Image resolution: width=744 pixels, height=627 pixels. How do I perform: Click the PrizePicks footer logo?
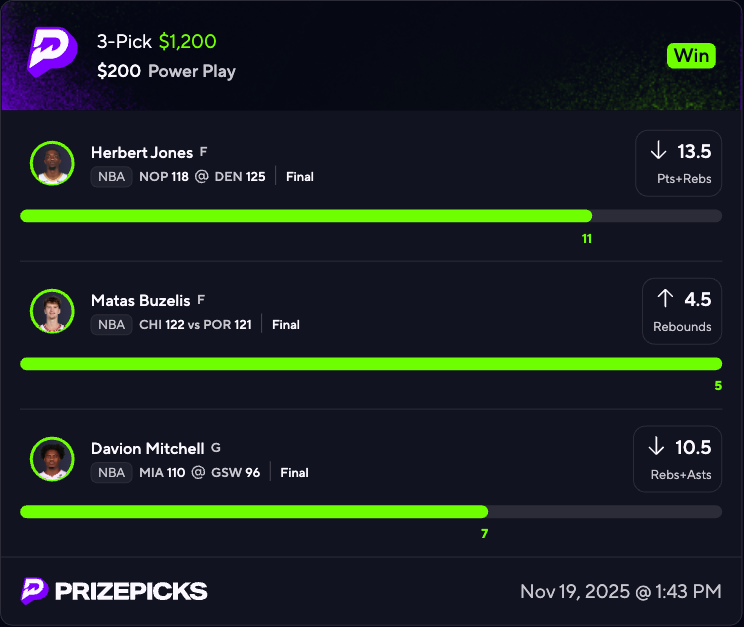point(114,590)
